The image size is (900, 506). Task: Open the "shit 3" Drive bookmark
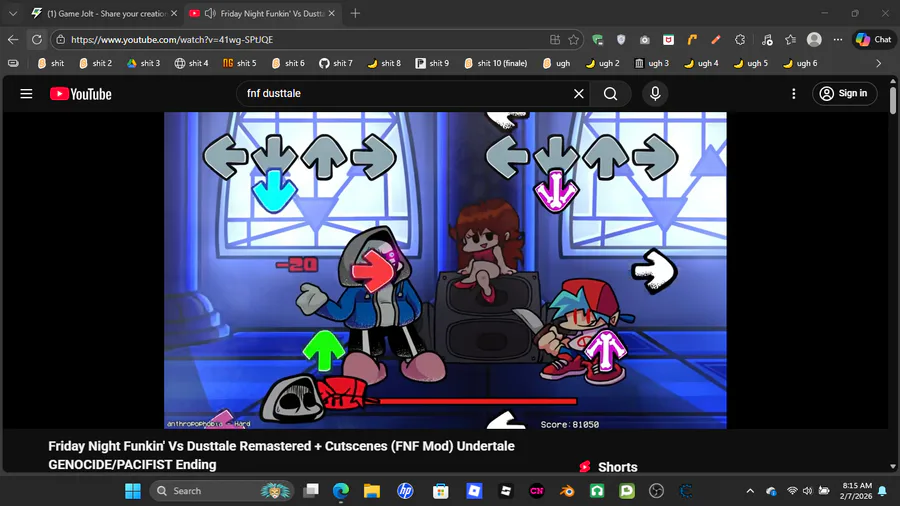tap(143, 63)
